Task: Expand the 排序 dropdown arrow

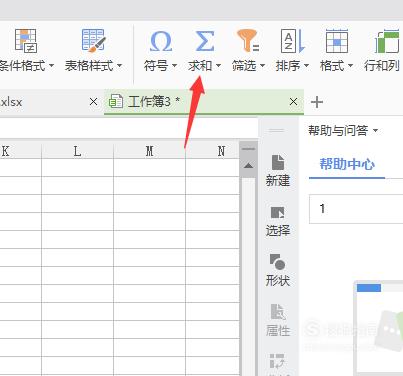Action: [x=306, y=66]
